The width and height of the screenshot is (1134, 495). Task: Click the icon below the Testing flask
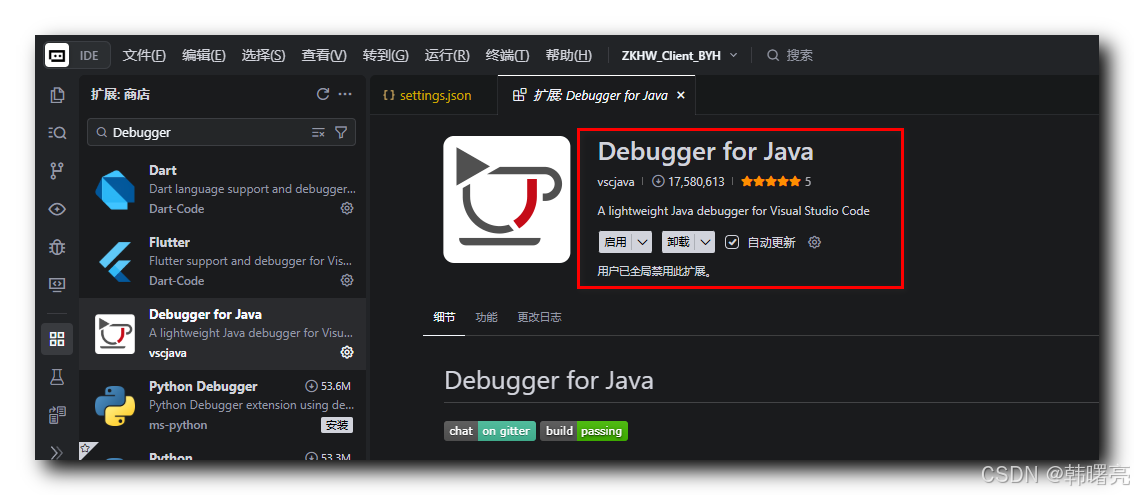[57, 415]
